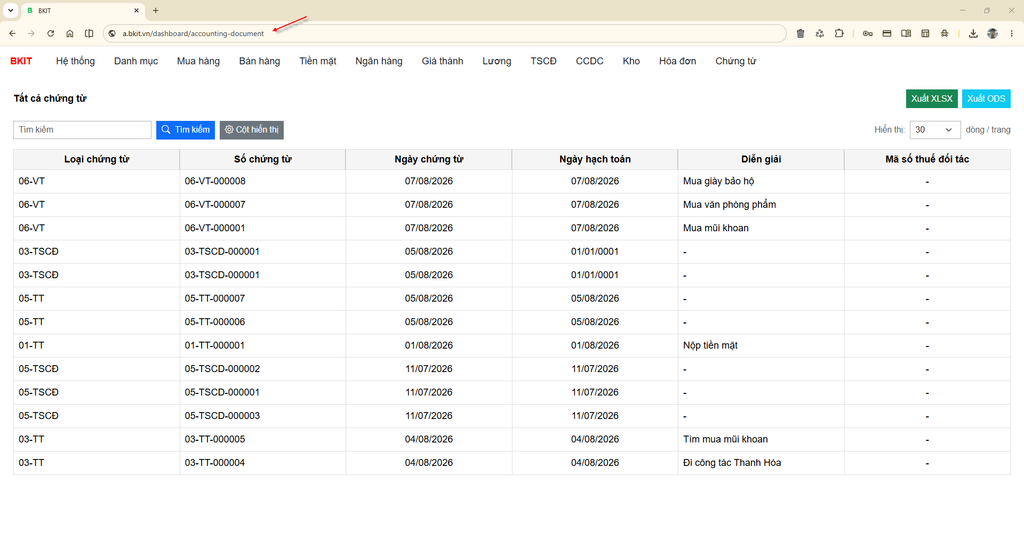Open the browser home page
Viewport: 1024px width, 550px height.
(70, 33)
